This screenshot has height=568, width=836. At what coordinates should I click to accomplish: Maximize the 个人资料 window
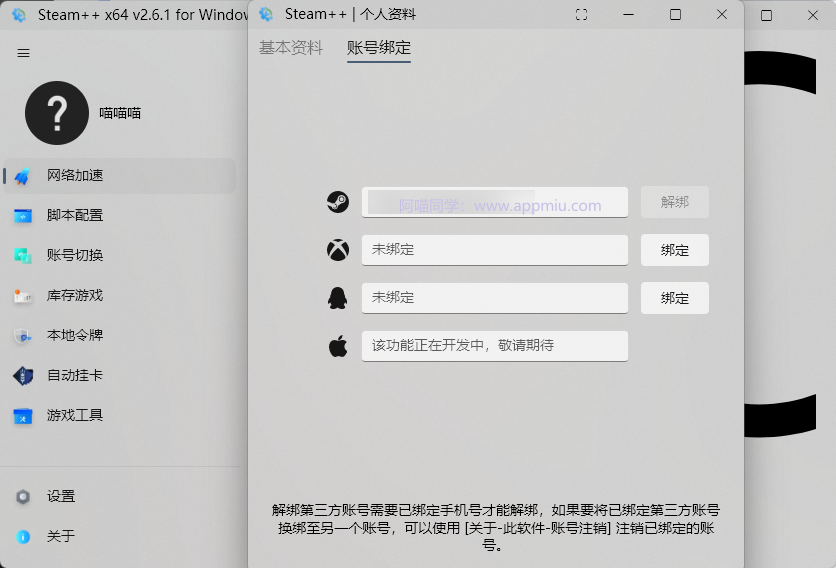point(675,15)
